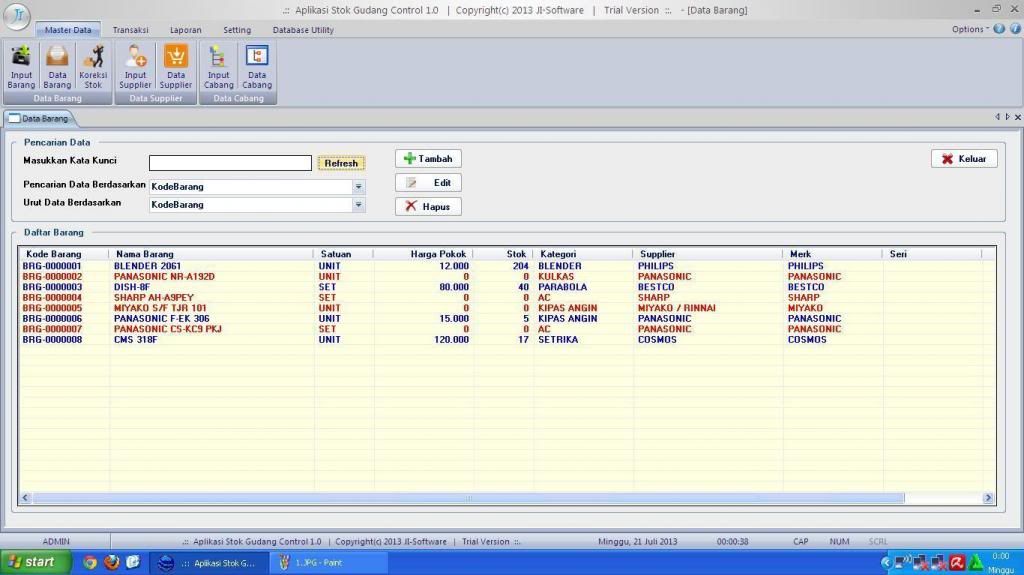The height and width of the screenshot is (575, 1024).
Task: Close the Data Barang document tab
Action: click(x=1017, y=117)
